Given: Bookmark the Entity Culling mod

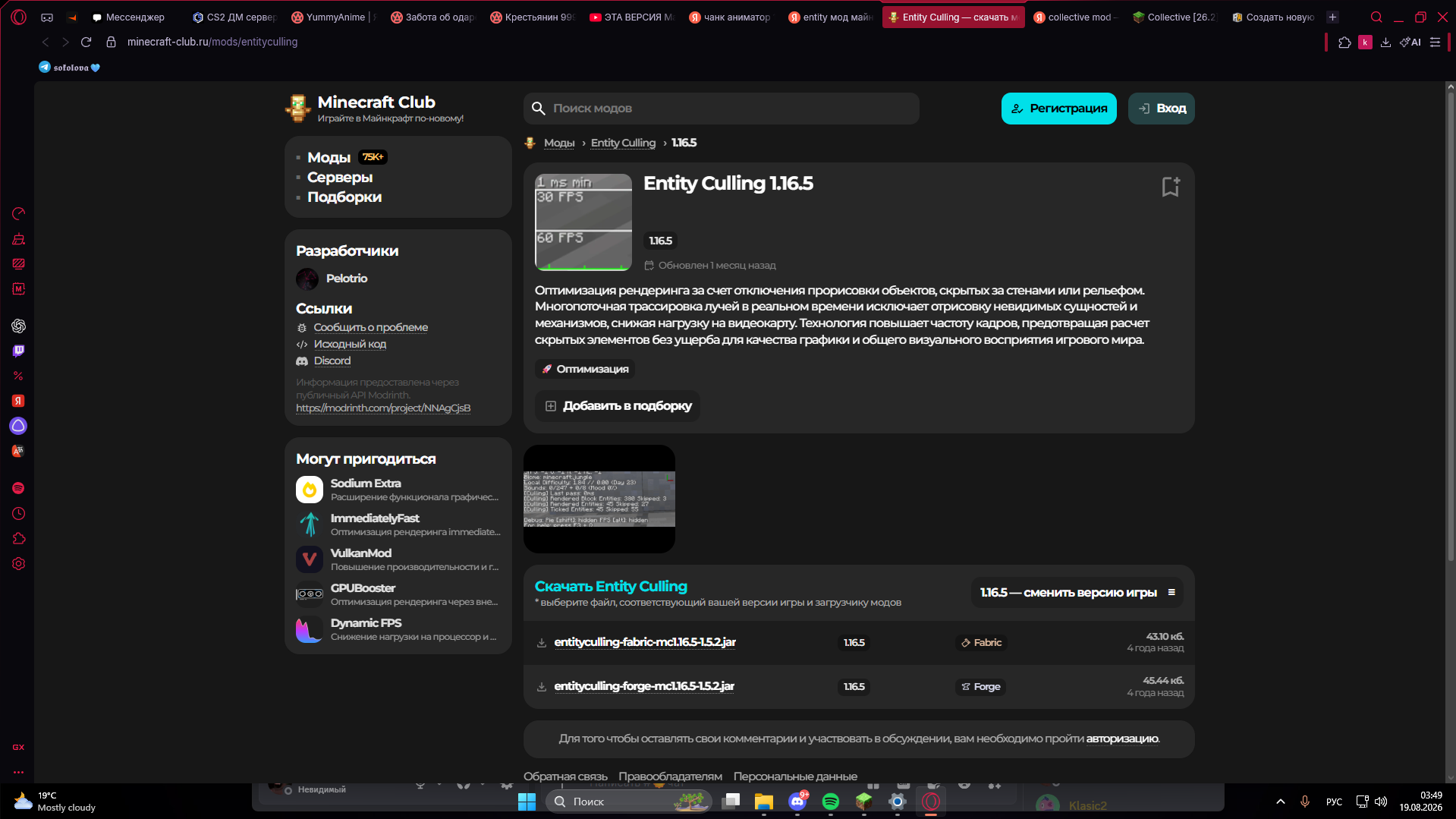Looking at the screenshot, I should (x=1171, y=187).
